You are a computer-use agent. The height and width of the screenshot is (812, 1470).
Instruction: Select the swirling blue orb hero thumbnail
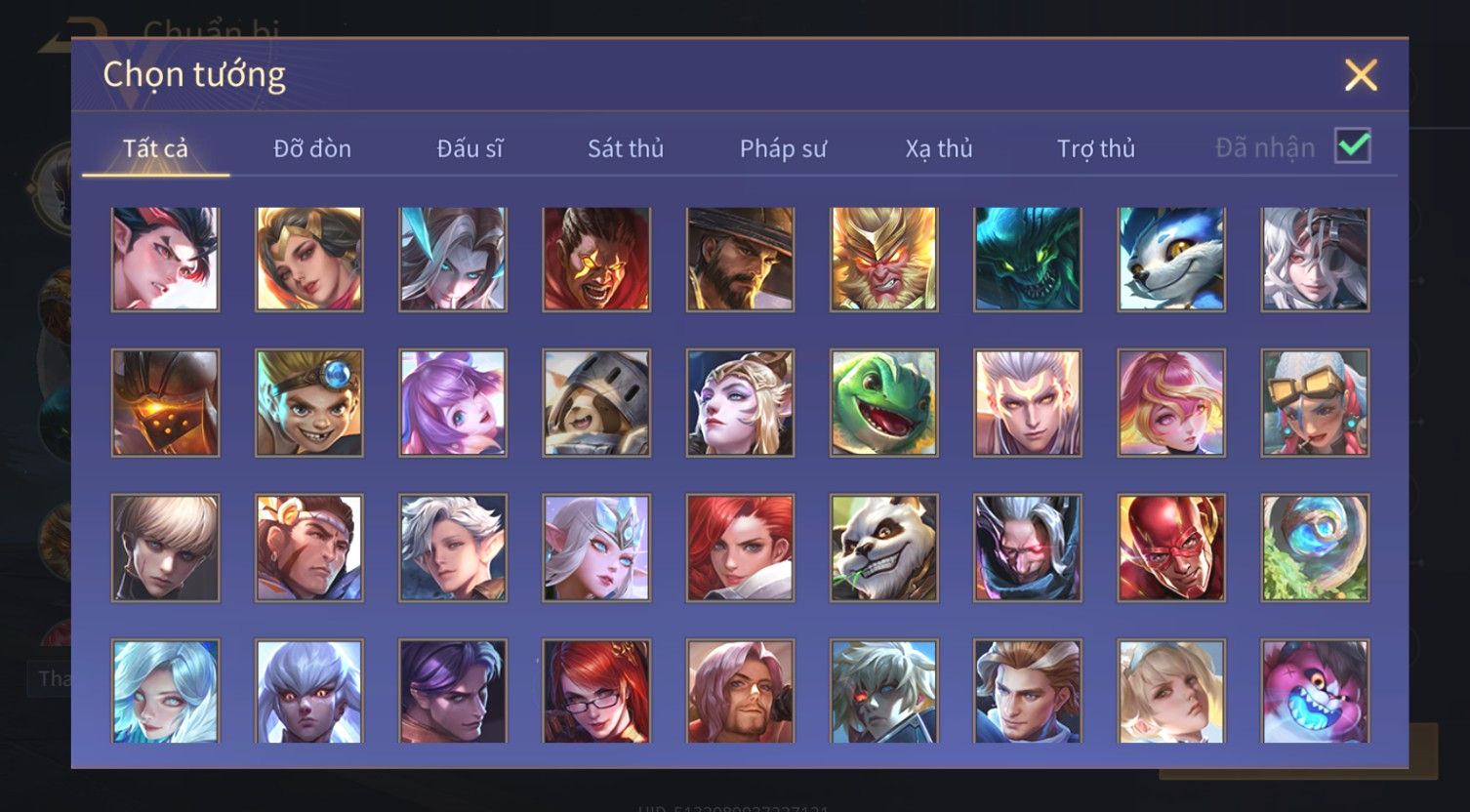coord(1315,548)
